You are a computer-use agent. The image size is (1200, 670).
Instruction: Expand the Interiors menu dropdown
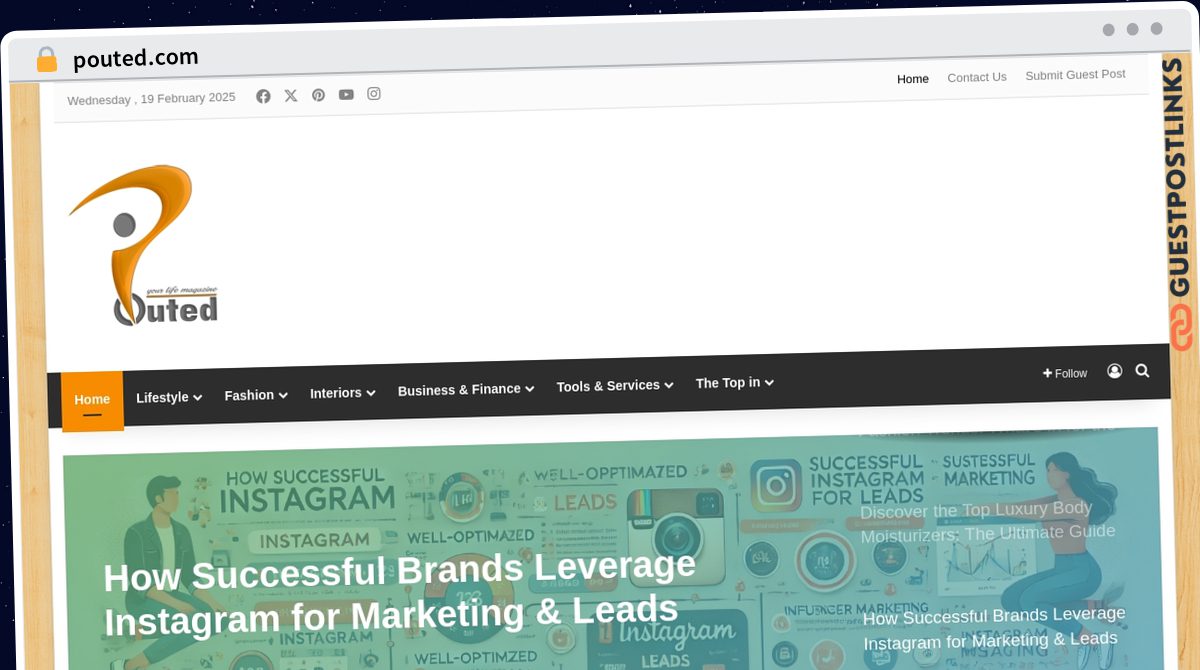pyautogui.click(x=343, y=393)
